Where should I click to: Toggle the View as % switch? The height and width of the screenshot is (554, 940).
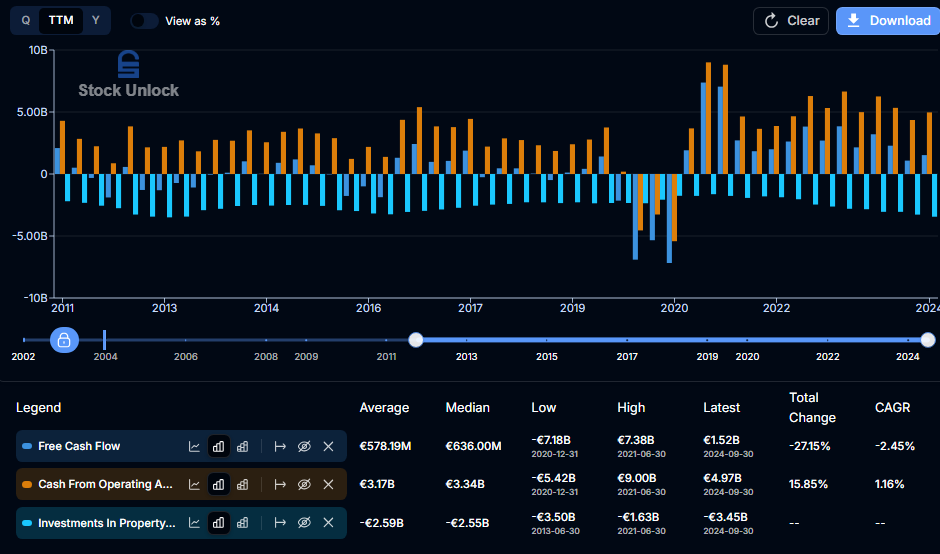coord(144,21)
